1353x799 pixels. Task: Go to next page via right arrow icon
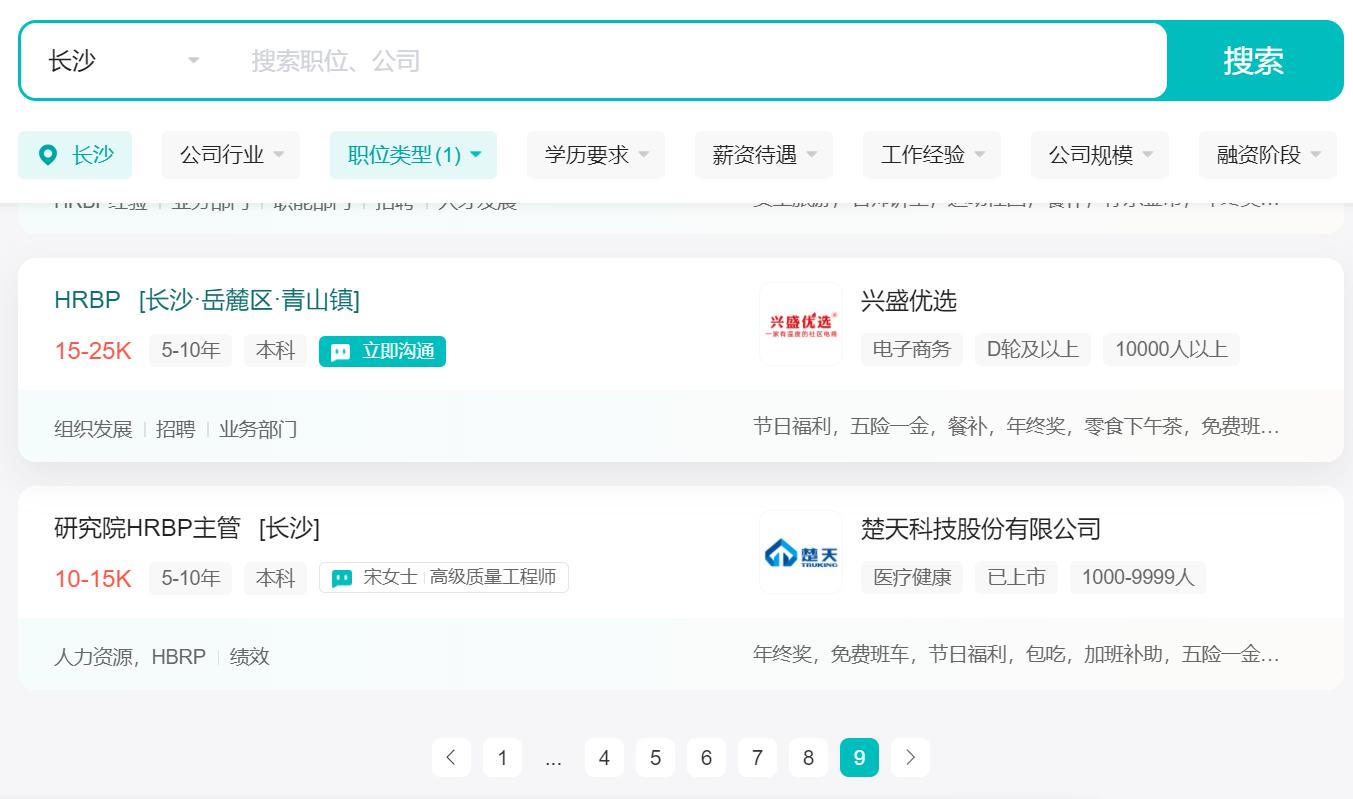[x=910, y=758]
